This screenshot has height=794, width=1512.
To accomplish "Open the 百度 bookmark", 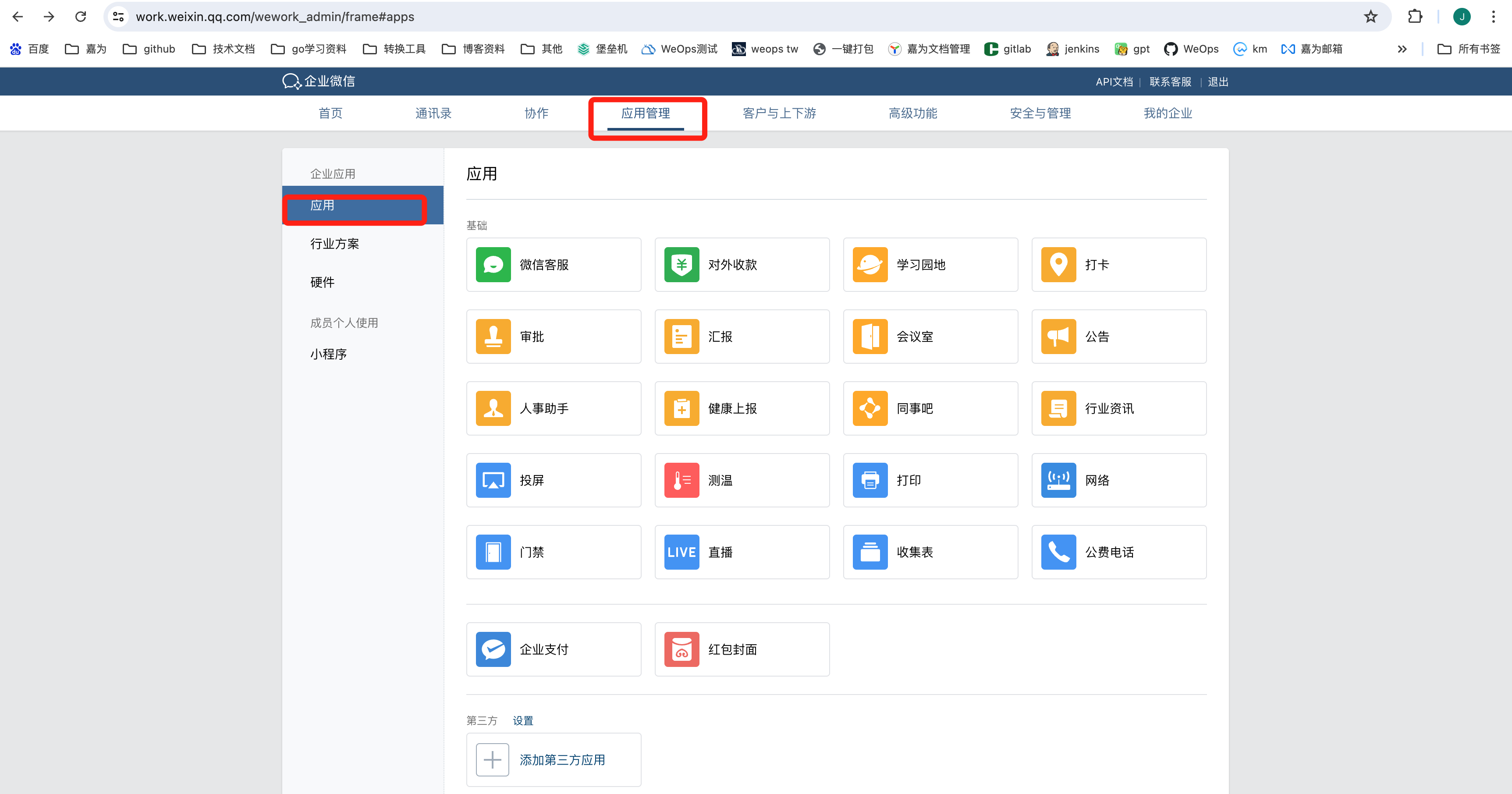I will pyautogui.click(x=29, y=49).
